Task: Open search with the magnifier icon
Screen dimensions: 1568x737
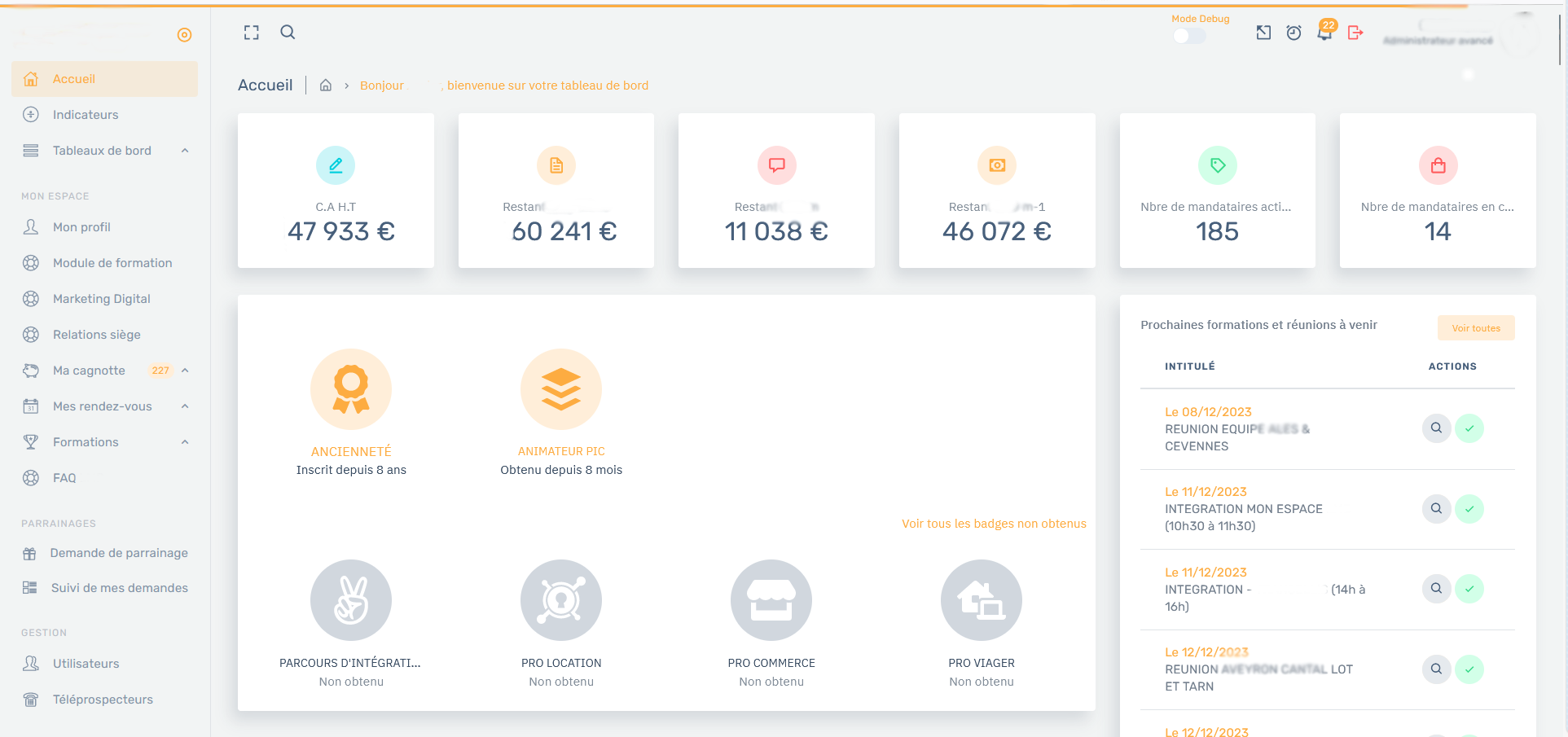Action: [288, 33]
